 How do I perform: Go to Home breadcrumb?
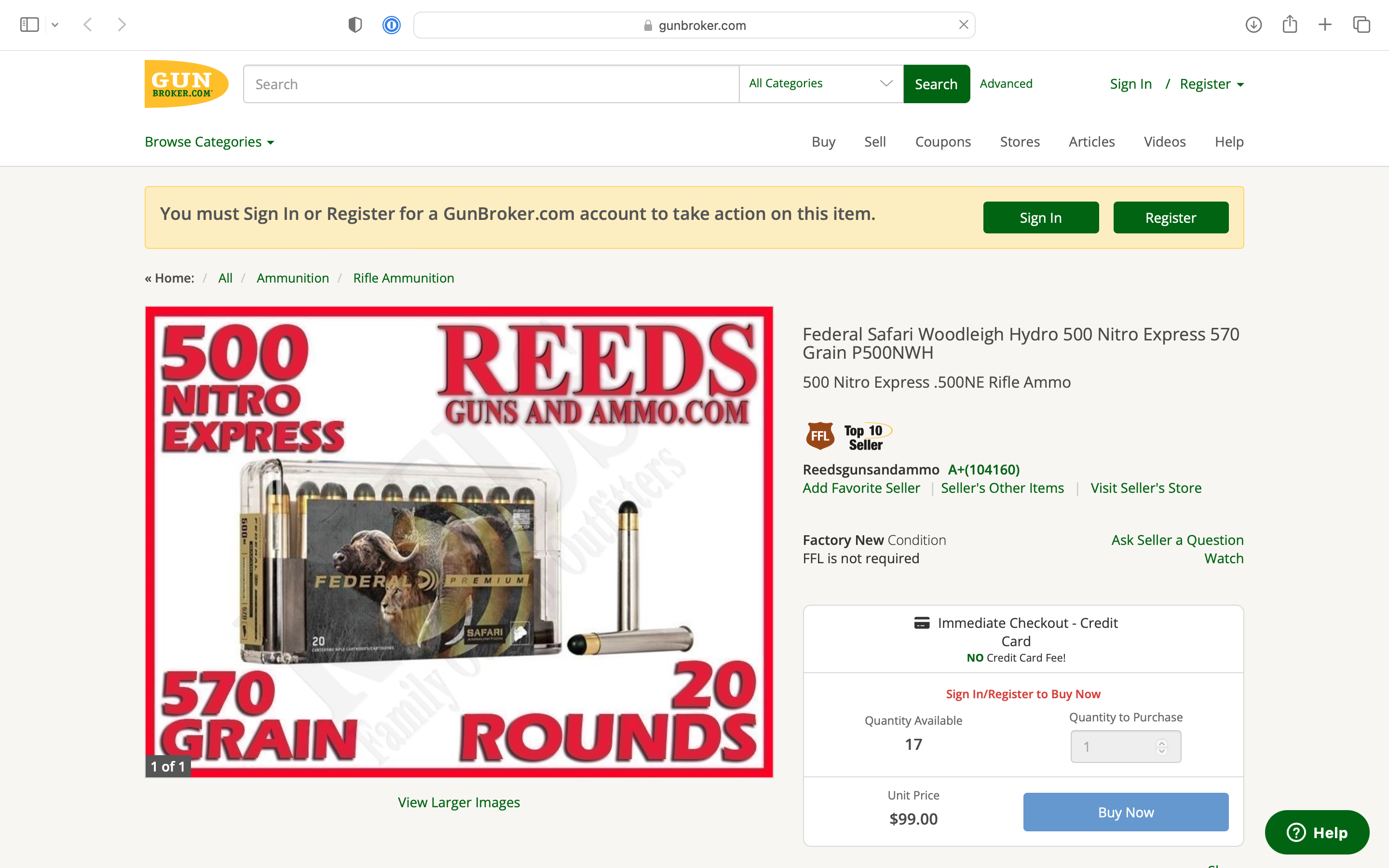(x=169, y=278)
